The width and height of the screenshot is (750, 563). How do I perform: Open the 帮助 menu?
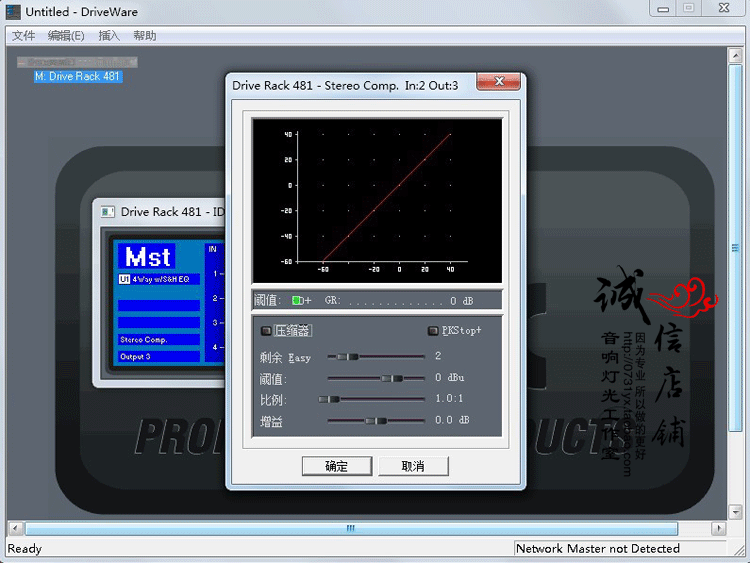pos(144,36)
